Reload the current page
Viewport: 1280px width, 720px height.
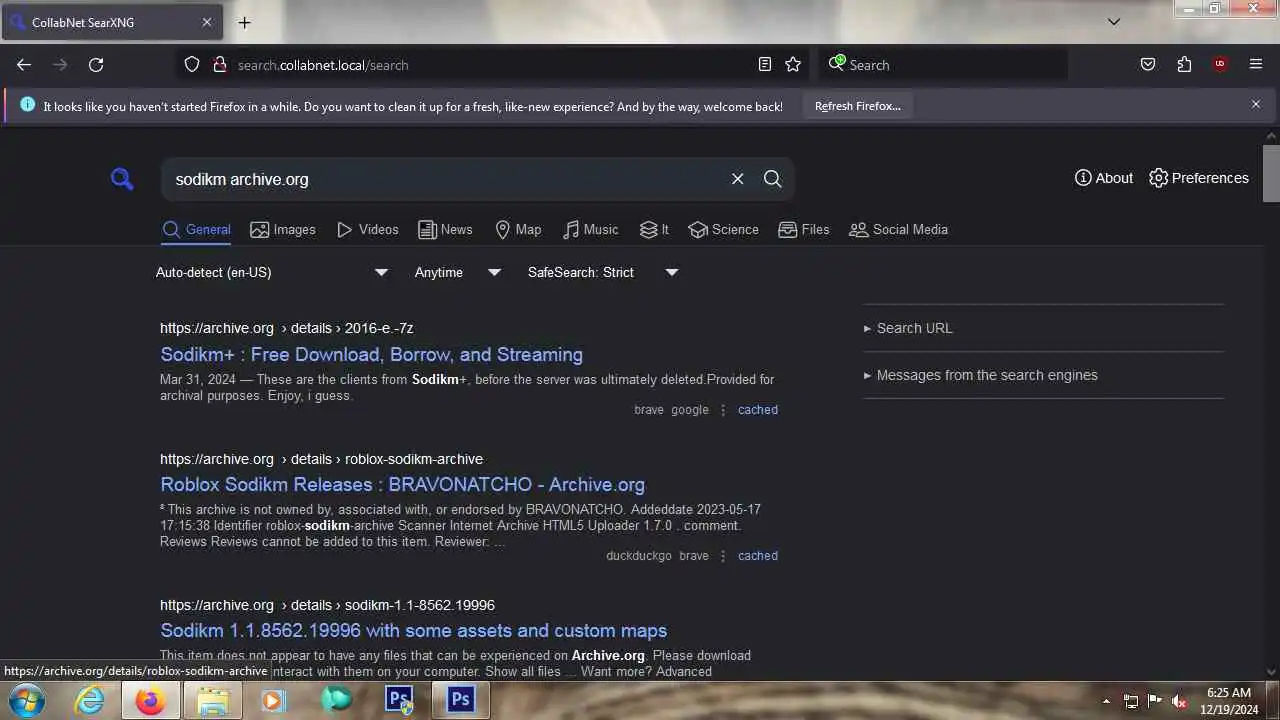click(96, 65)
